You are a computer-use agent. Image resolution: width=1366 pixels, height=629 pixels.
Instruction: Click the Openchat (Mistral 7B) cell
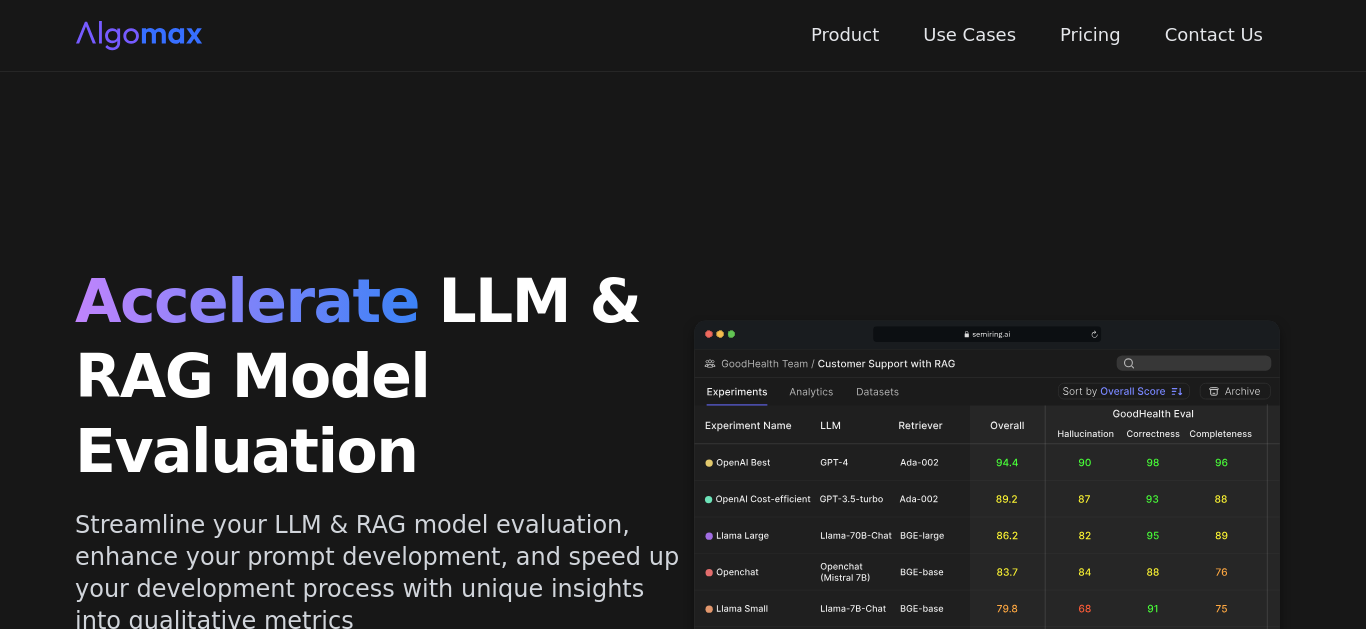point(845,572)
